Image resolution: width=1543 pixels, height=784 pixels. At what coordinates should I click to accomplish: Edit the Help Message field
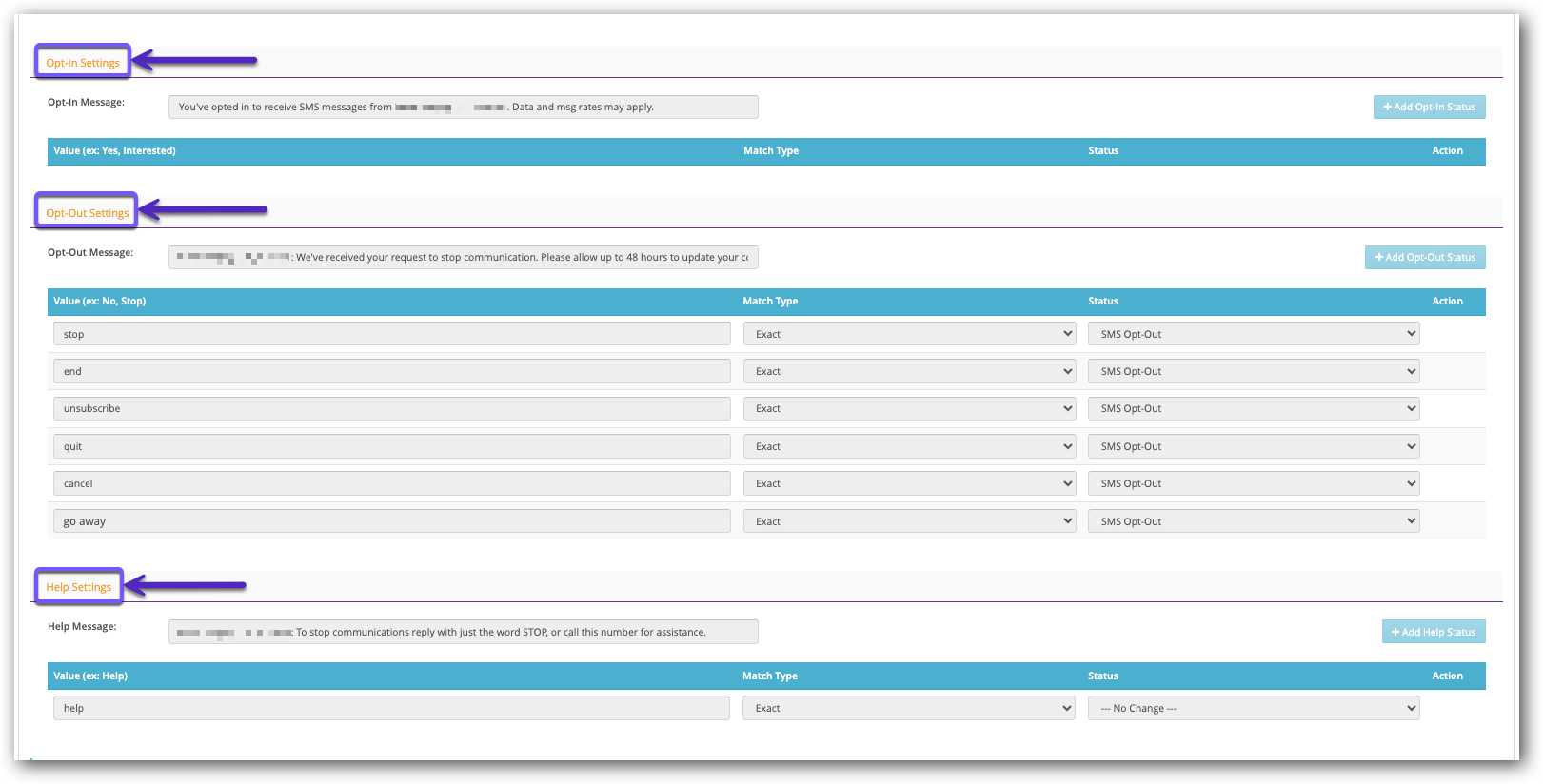coord(464,632)
